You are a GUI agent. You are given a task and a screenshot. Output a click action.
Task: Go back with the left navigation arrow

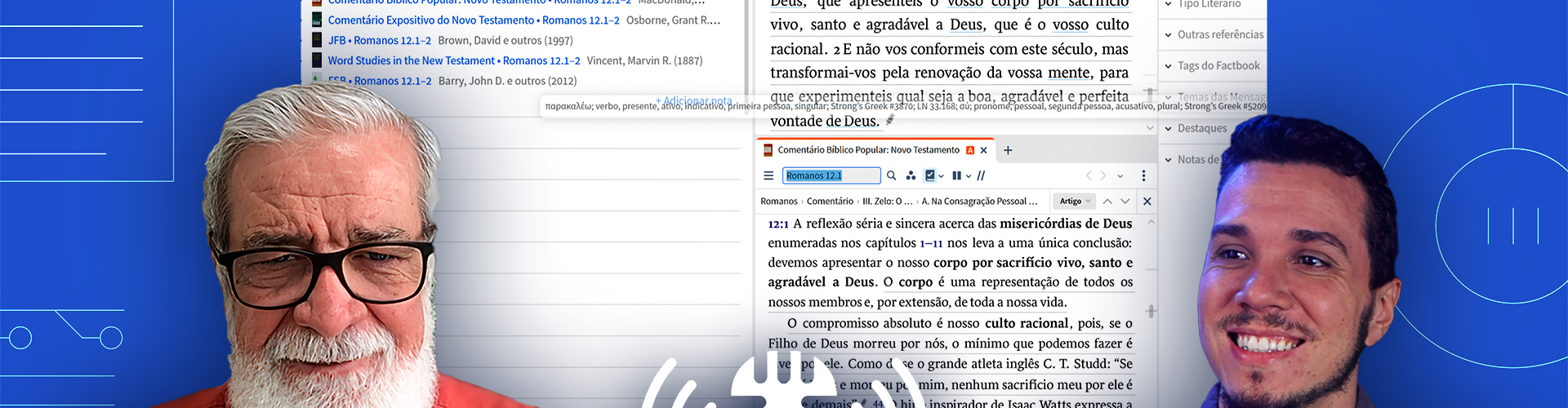pos(1088,175)
